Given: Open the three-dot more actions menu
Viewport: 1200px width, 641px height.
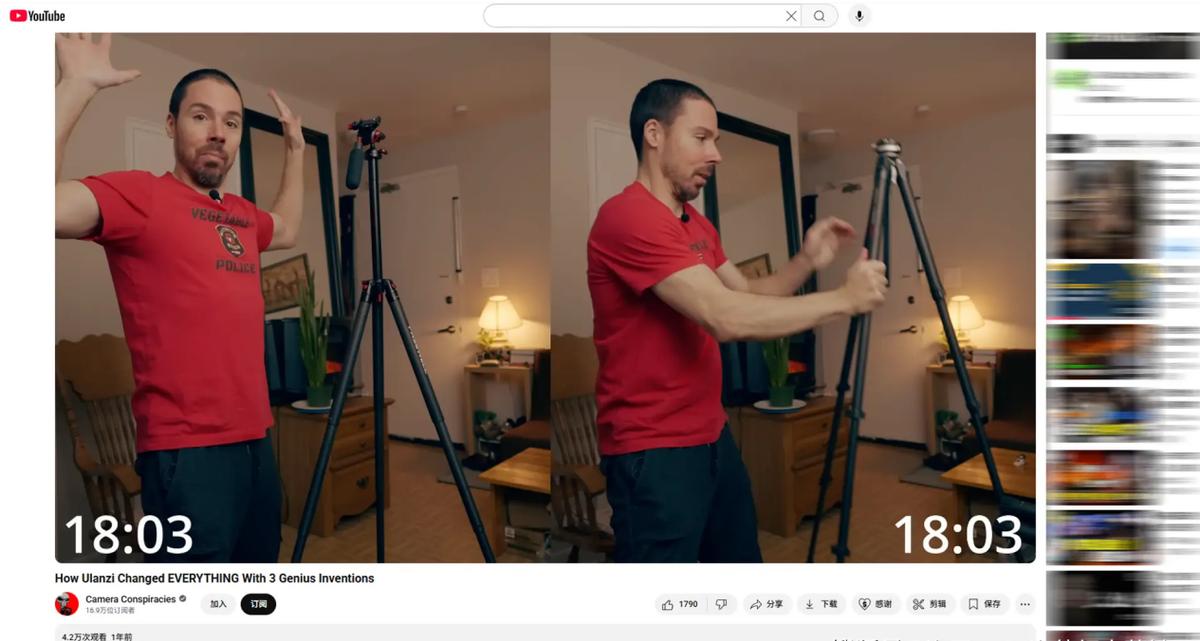Looking at the screenshot, I should click(1025, 604).
